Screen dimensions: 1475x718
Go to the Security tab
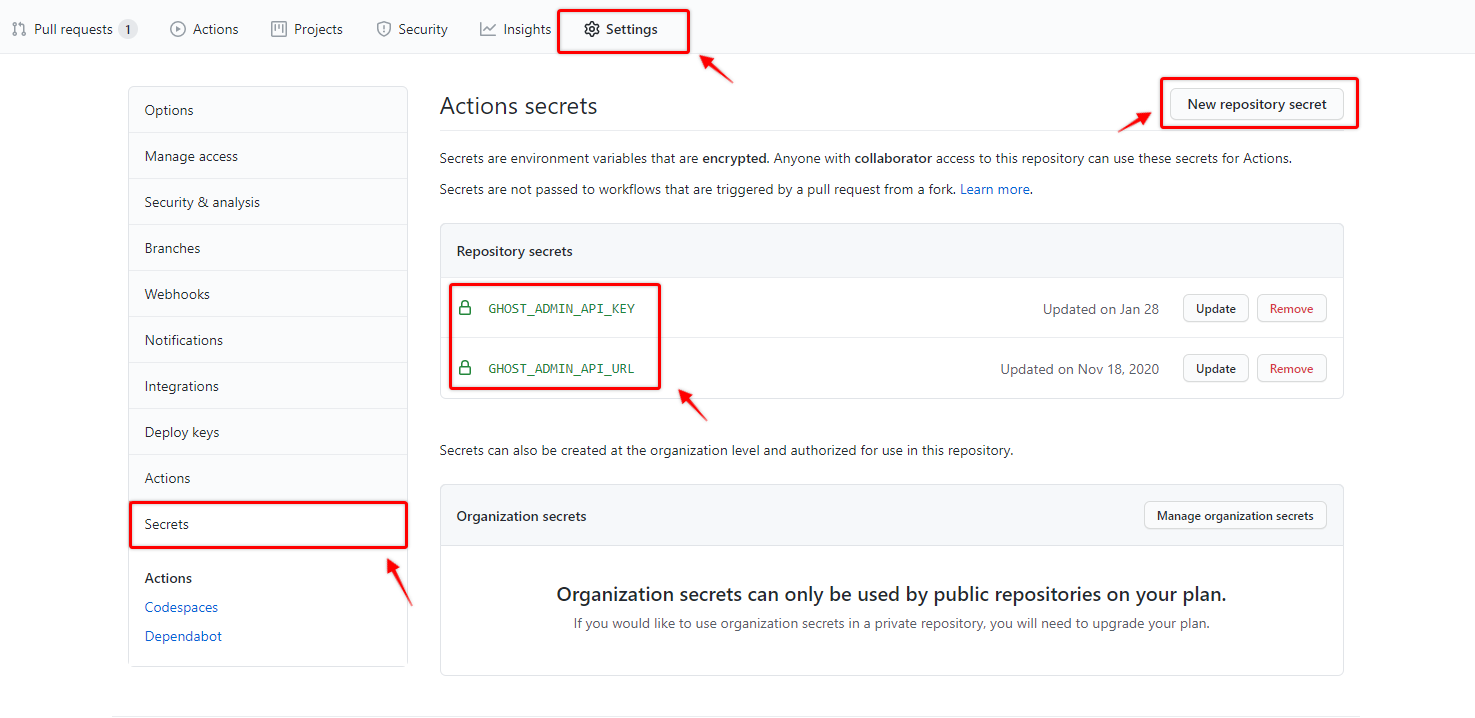pos(412,29)
